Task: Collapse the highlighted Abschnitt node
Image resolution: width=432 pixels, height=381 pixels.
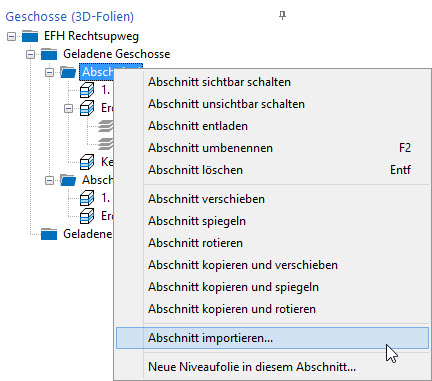Action: pyautogui.click(x=49, y=72)
